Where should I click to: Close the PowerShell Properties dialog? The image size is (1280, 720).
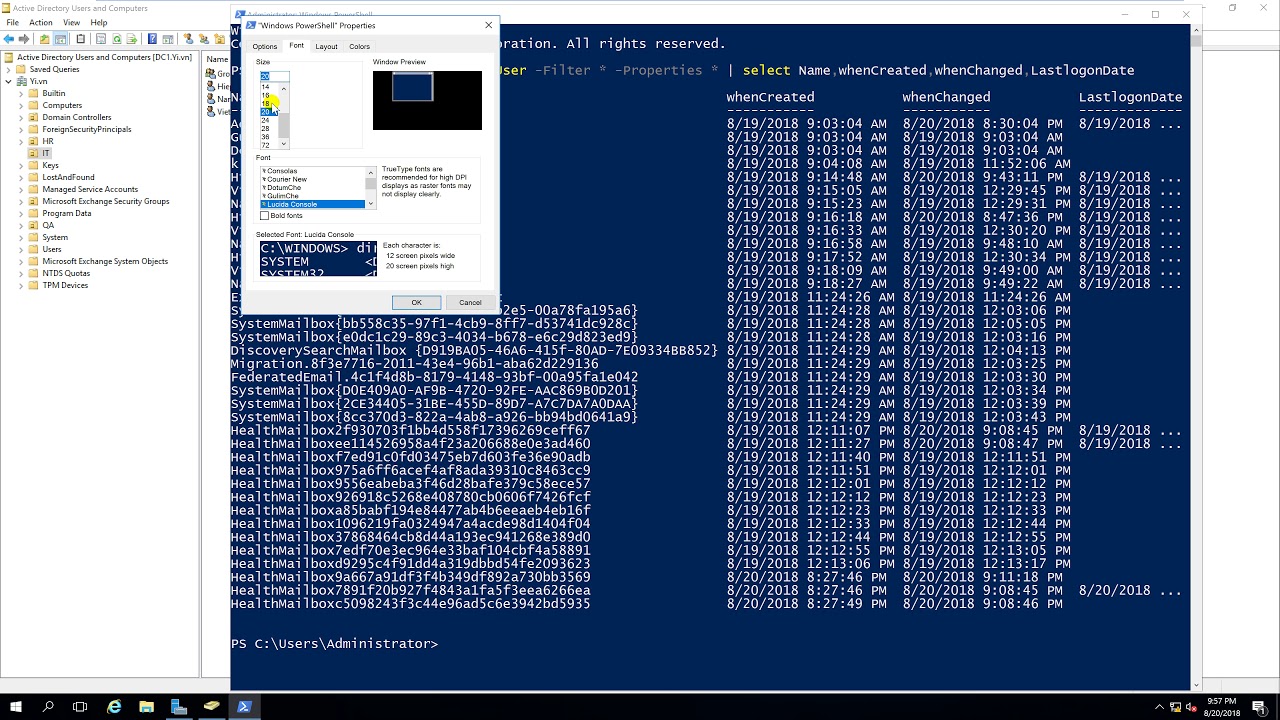coord(488,25)
